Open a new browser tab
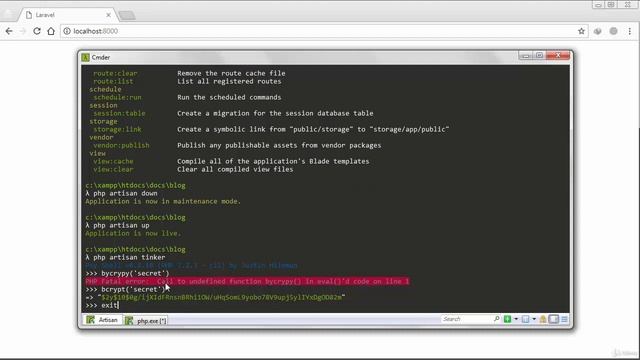 [127, 16]
